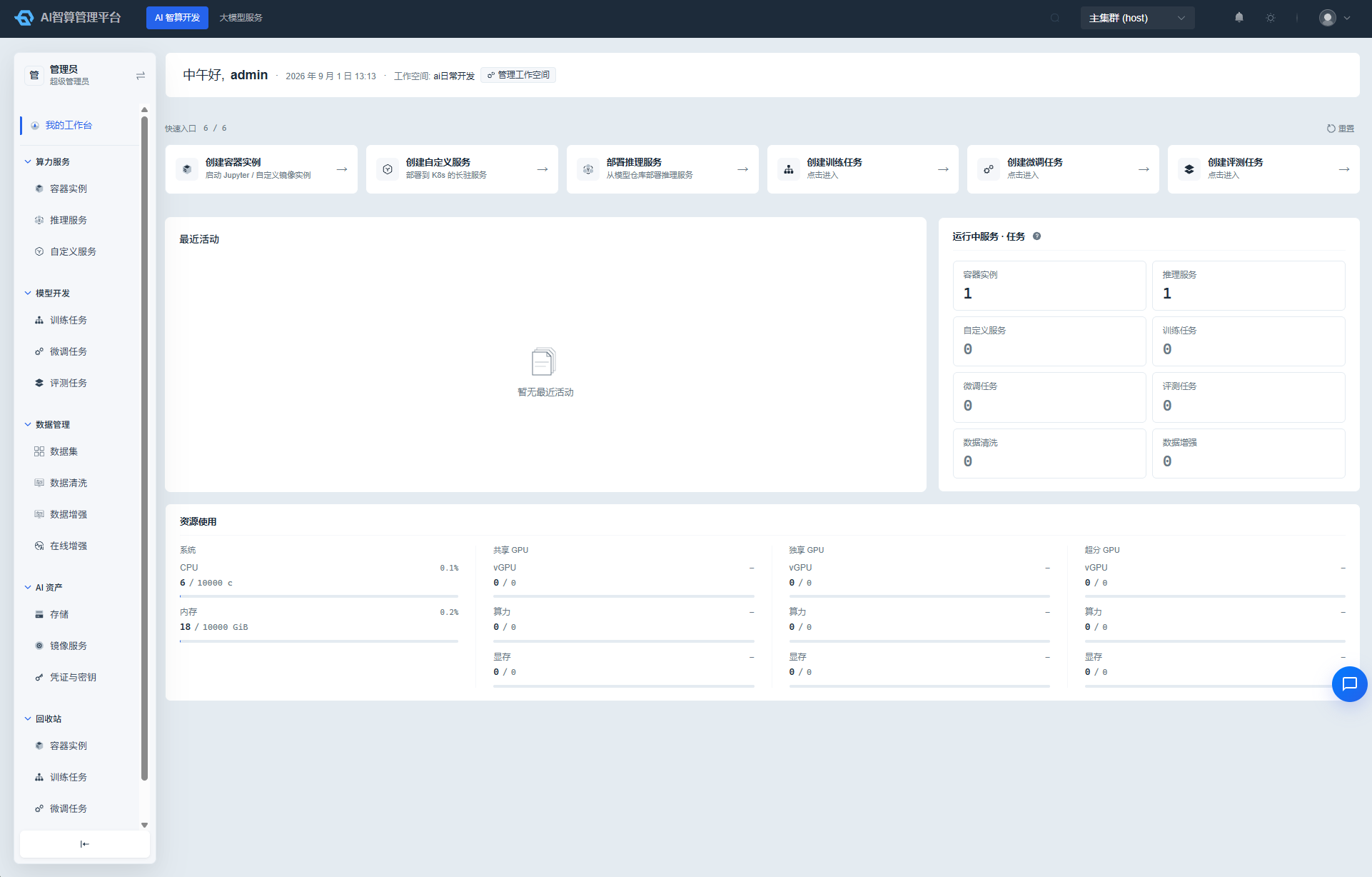Open the 创建容器实例 quick entry card
Viewport: 1372px width, 877px height.
261,169
